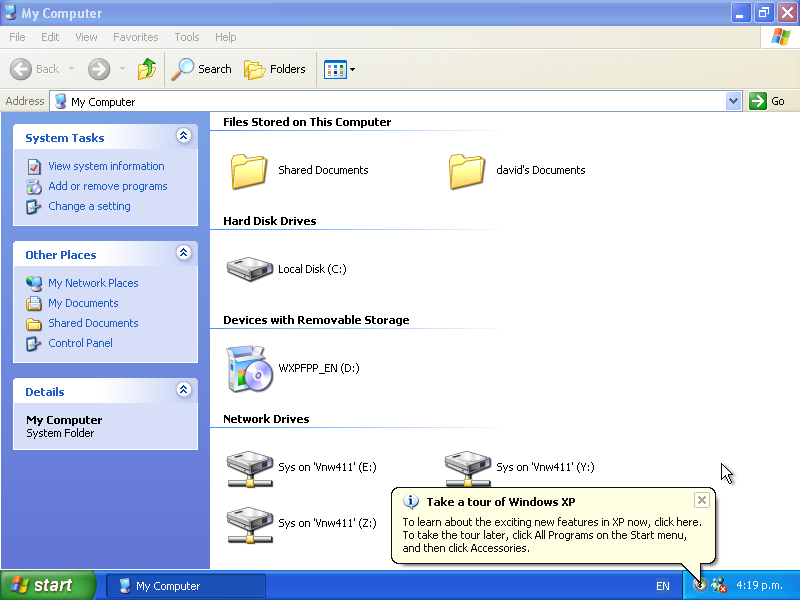Collapse the Details panel
Viewport: 800px width, 600px height.
pos(184,390)
